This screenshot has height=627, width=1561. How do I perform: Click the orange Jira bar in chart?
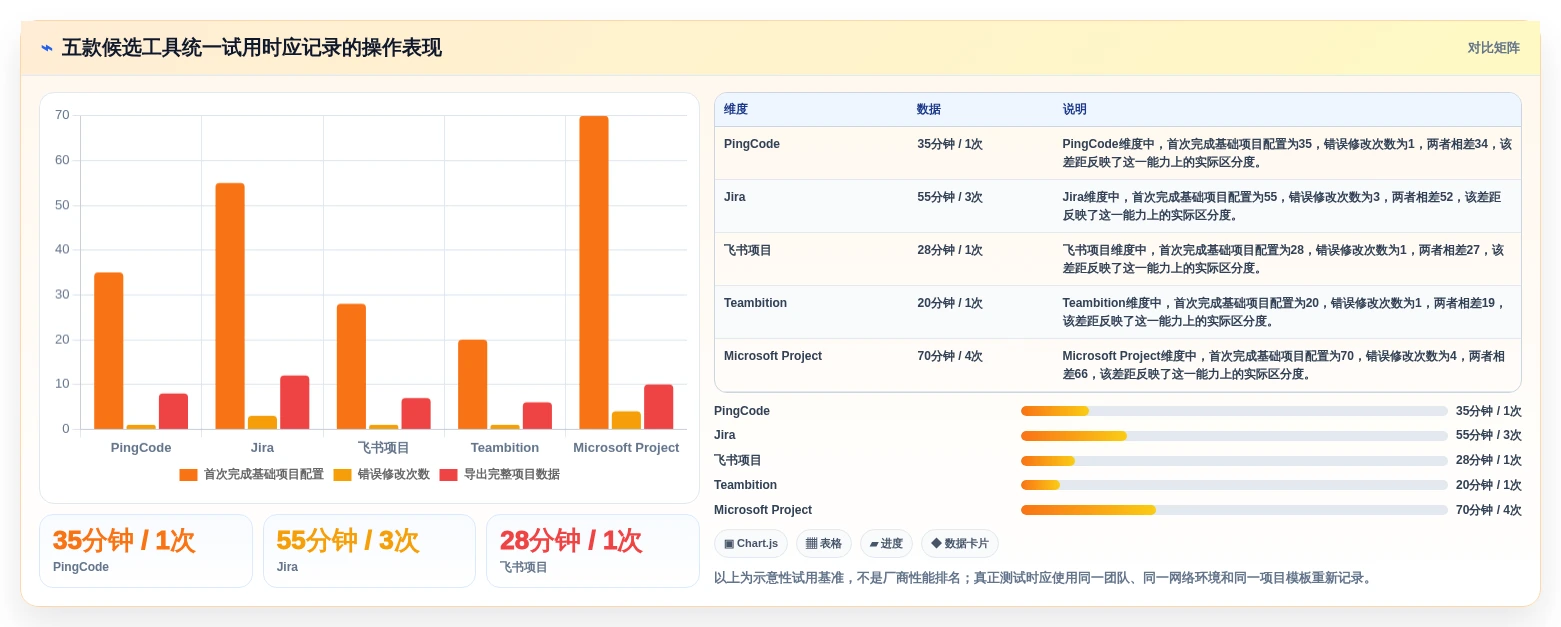(x=230, y=306)
